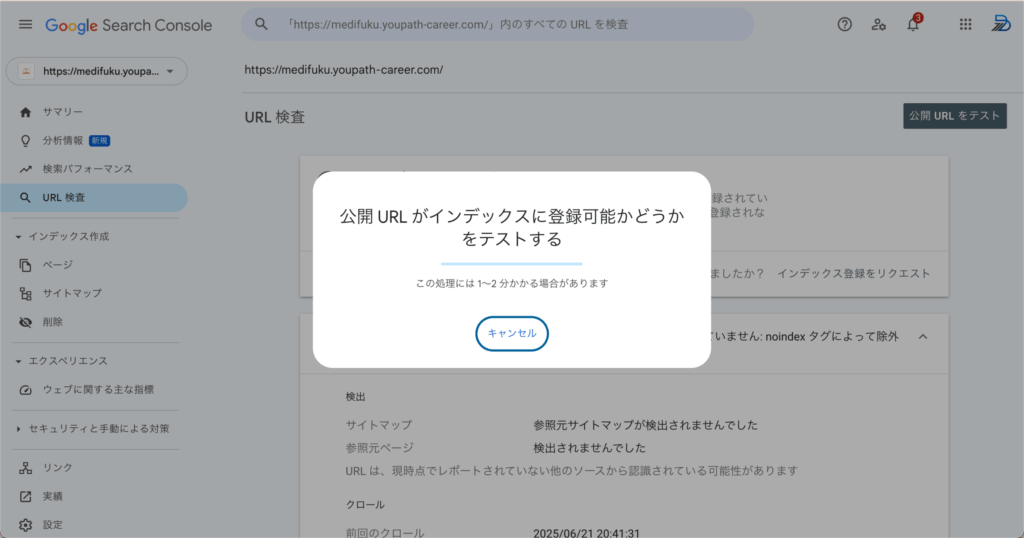Click the URL は、現時点でレポートされていない note

click(571, 471)
